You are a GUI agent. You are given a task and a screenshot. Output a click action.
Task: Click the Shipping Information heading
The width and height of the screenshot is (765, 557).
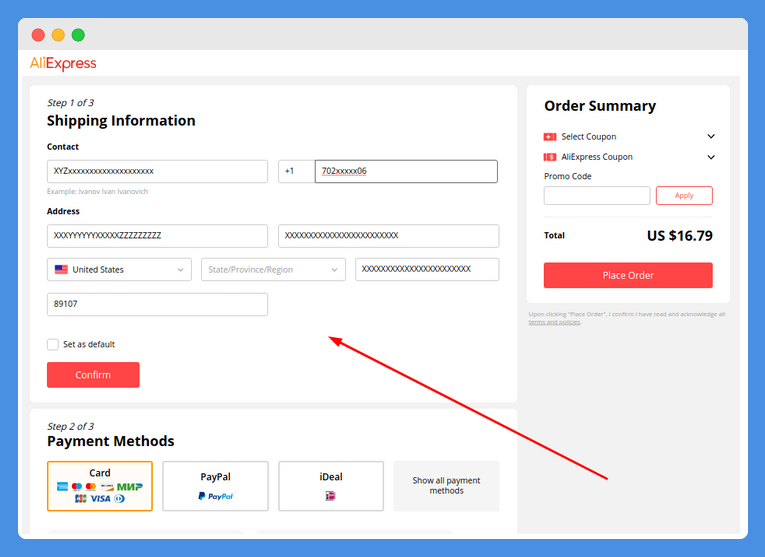pyautogui.click(x=121, y=121)
